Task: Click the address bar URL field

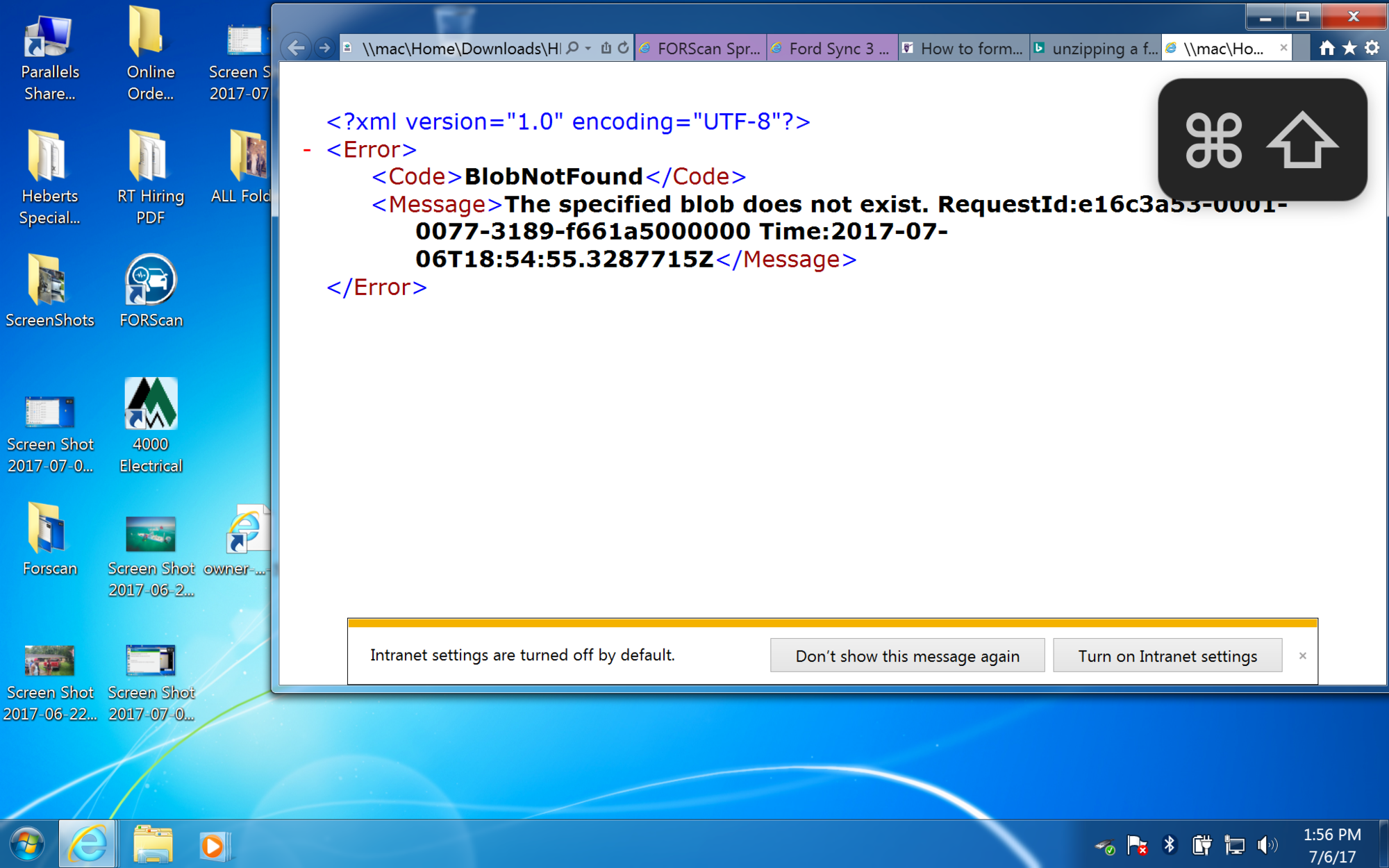Action: point(458,48)
